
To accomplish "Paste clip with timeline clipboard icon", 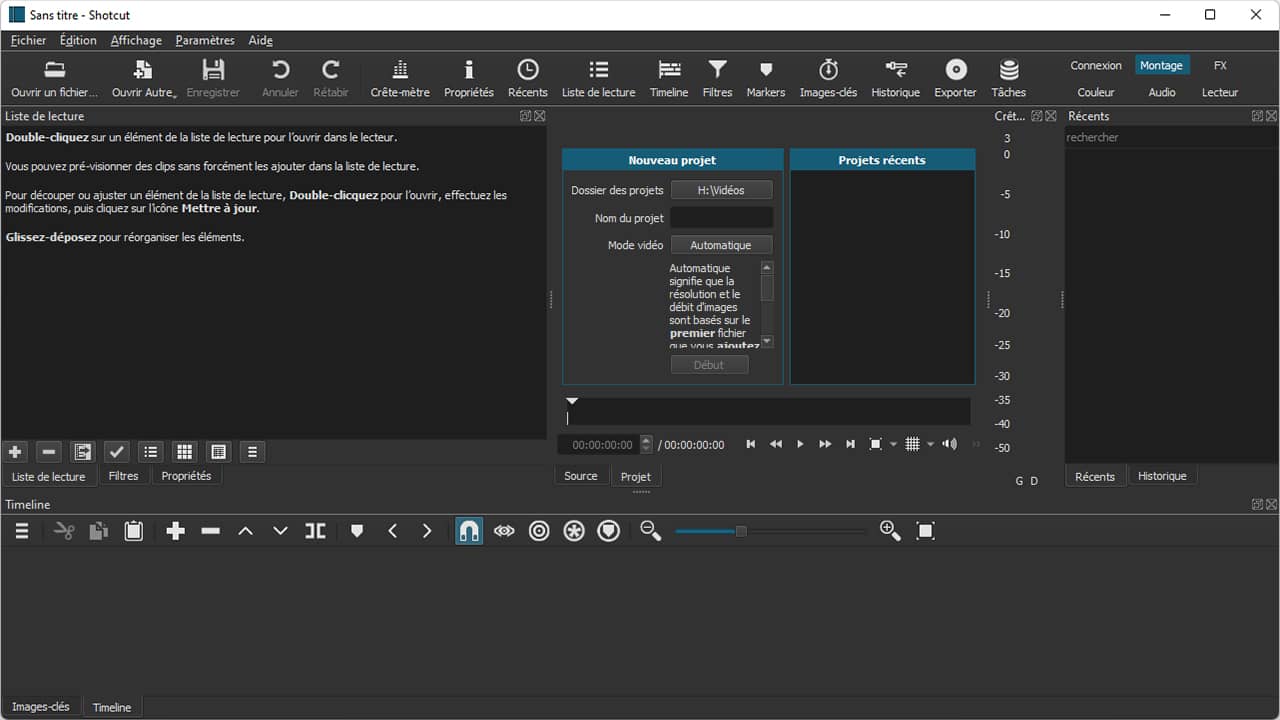I will [133, 531].
